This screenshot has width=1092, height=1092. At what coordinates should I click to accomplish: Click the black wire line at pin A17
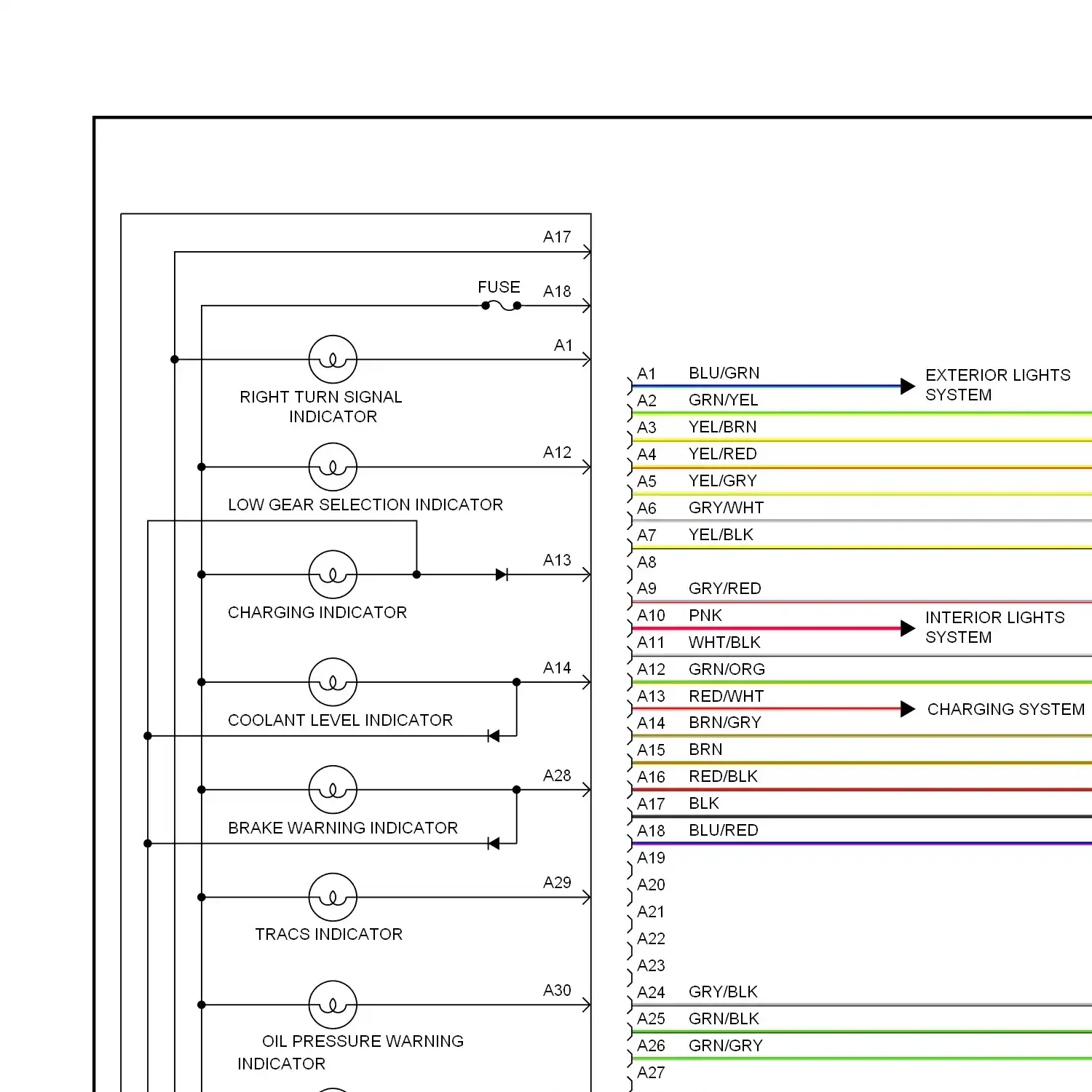[862, 817]
